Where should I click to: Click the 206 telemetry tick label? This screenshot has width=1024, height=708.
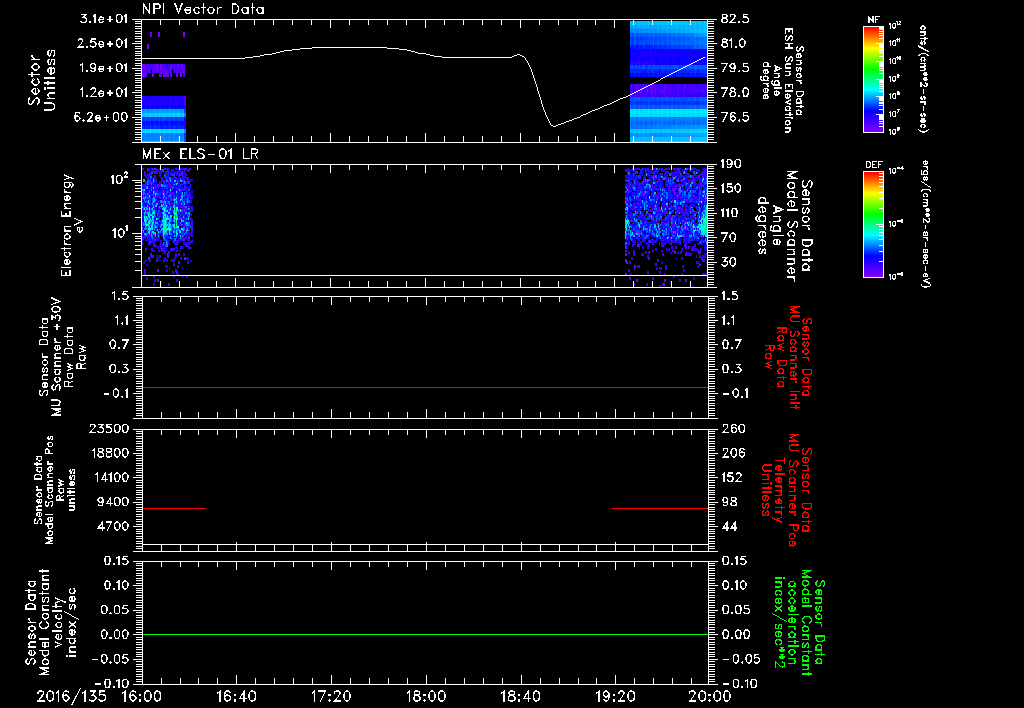[x=733, y=453]
